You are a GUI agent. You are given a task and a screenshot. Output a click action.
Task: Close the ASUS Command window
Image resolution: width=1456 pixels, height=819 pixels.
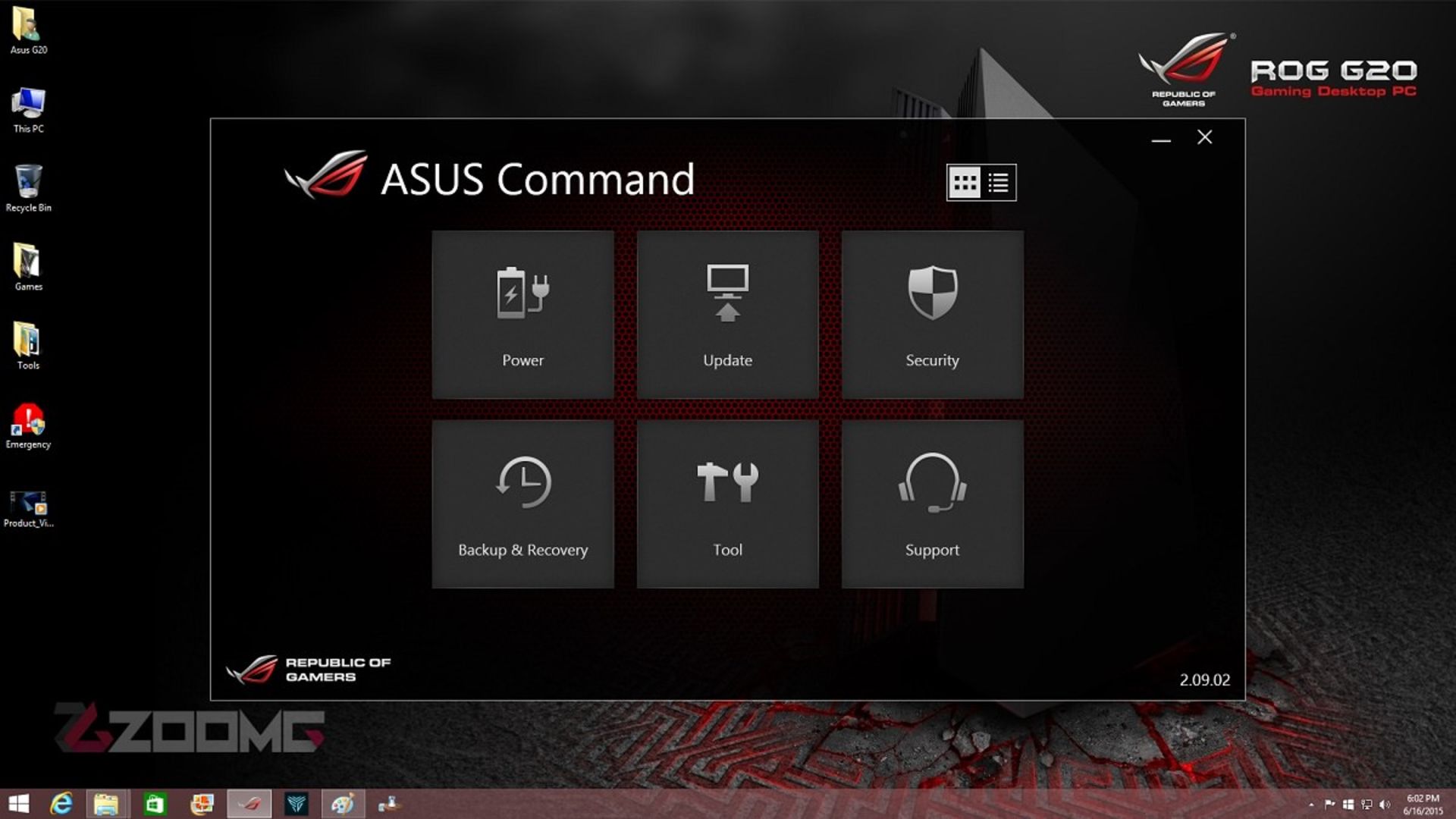[x=1204, y=137]
